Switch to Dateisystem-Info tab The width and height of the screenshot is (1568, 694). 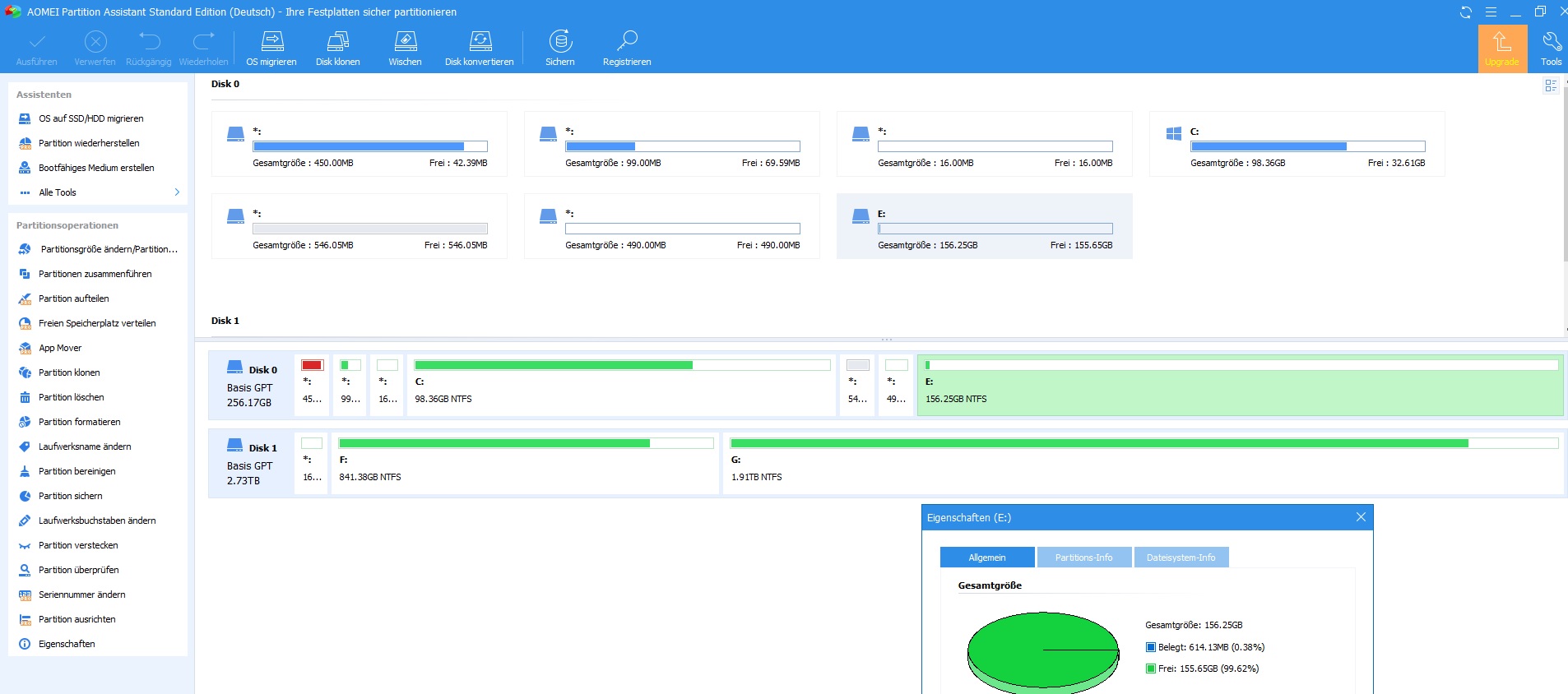[1181, 558]
